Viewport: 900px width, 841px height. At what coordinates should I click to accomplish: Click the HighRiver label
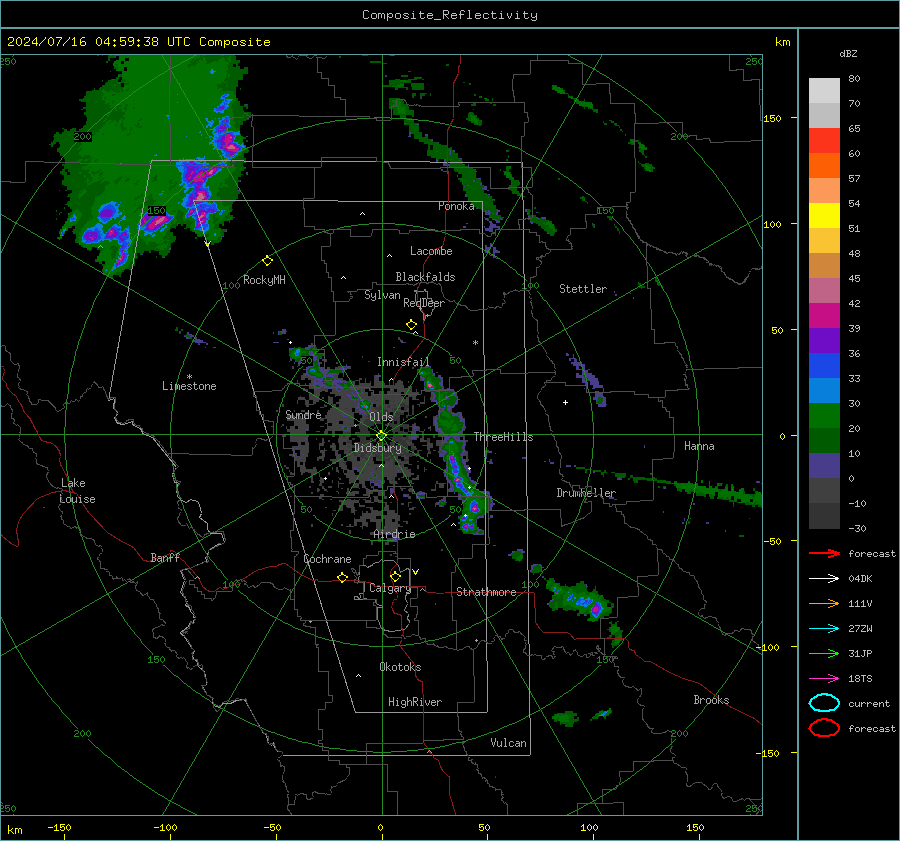click(x=415, y=702)
